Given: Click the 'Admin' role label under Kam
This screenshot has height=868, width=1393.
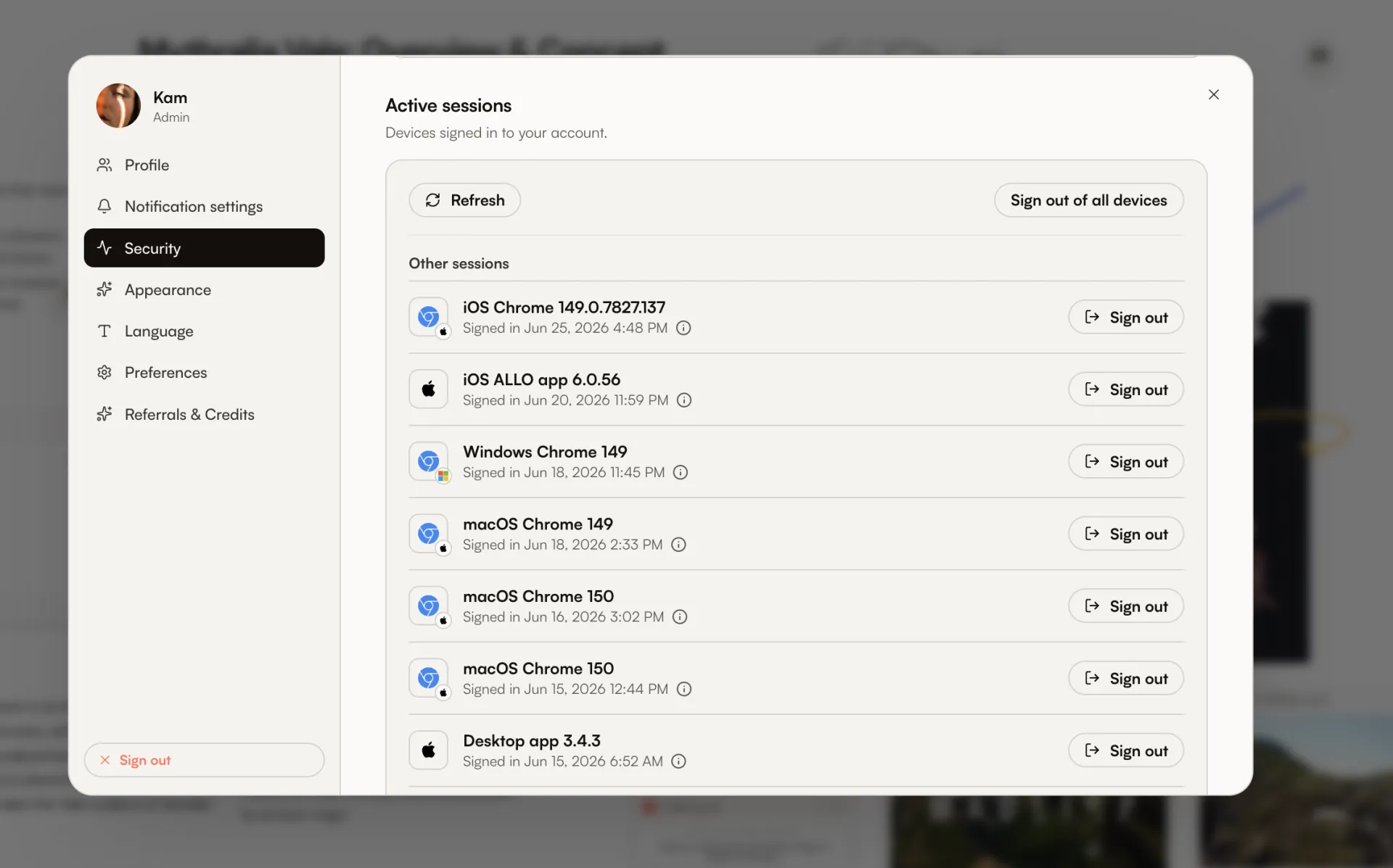Looking at the screenshot, I should [171, 117].
